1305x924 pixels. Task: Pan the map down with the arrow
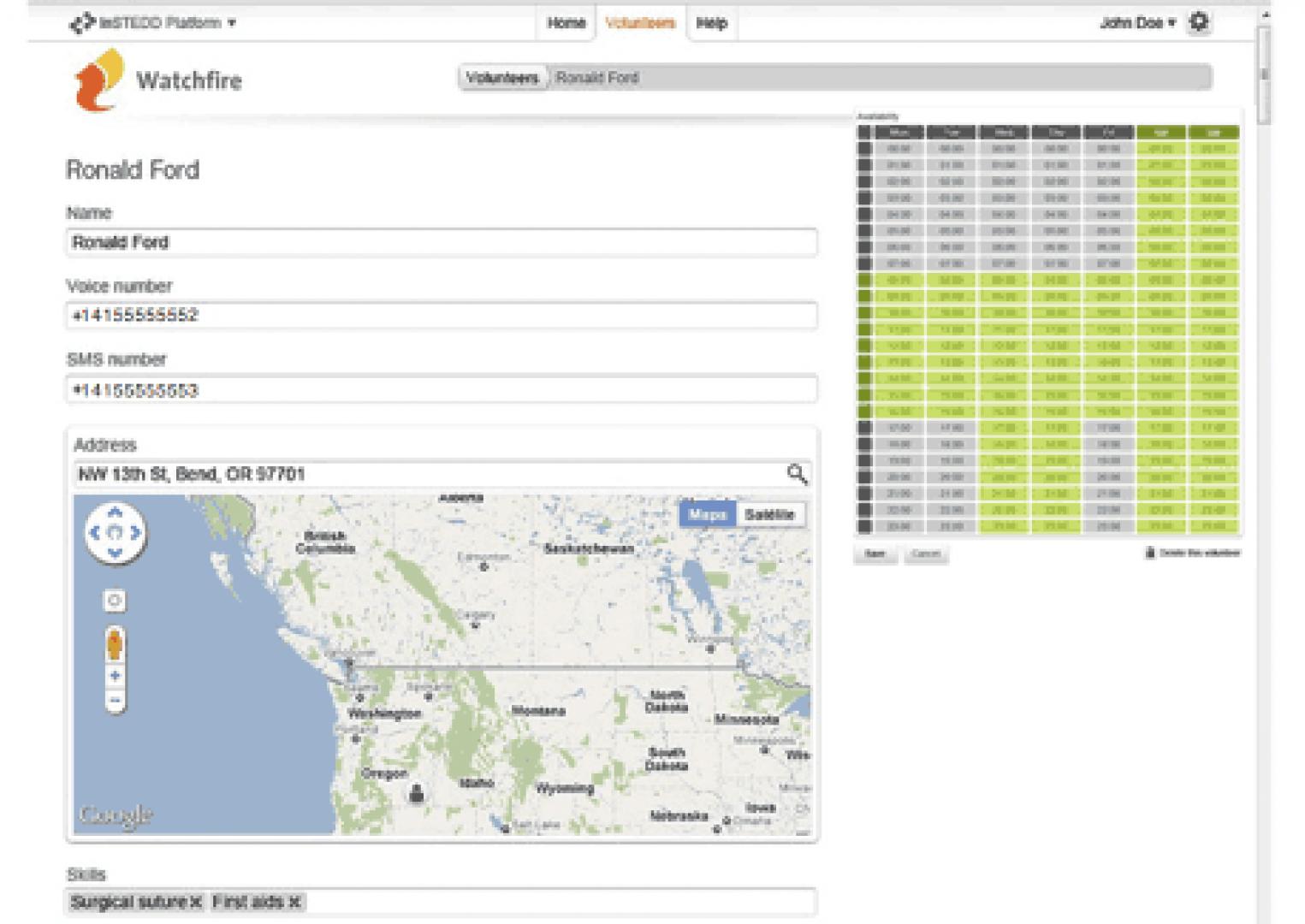(115, 553)
